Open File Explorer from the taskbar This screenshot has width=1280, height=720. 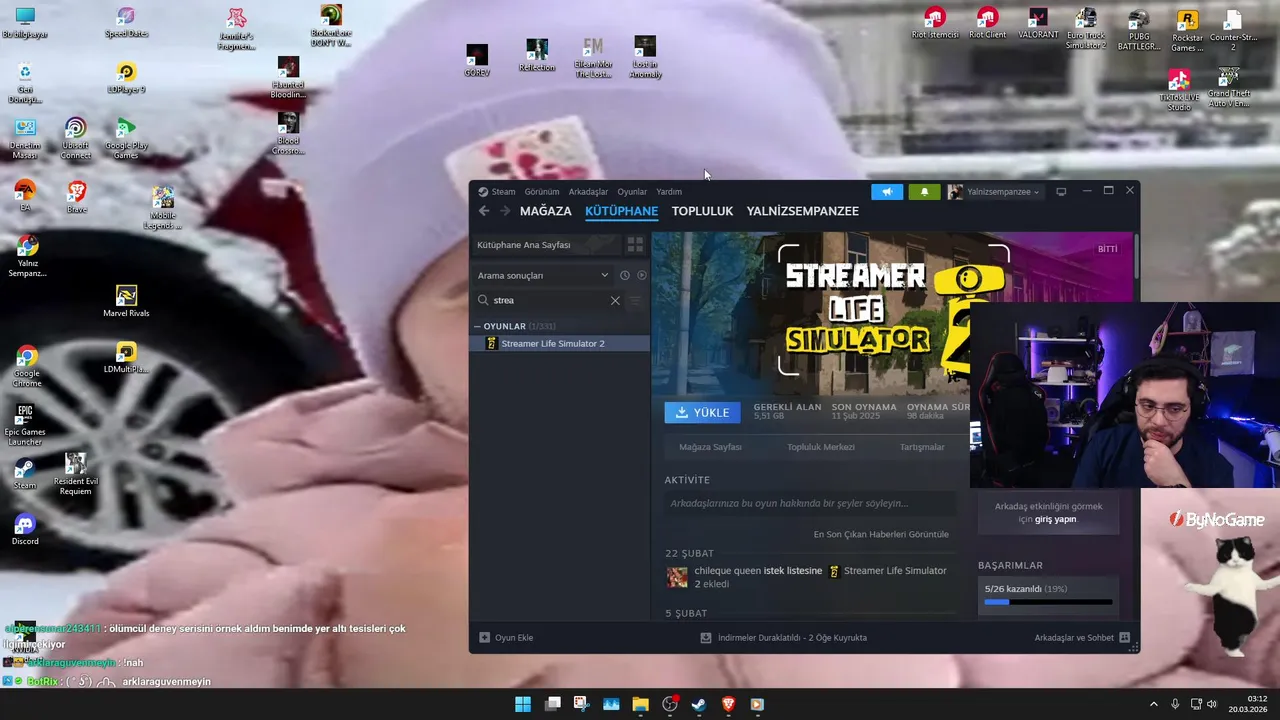pos(640,704)
